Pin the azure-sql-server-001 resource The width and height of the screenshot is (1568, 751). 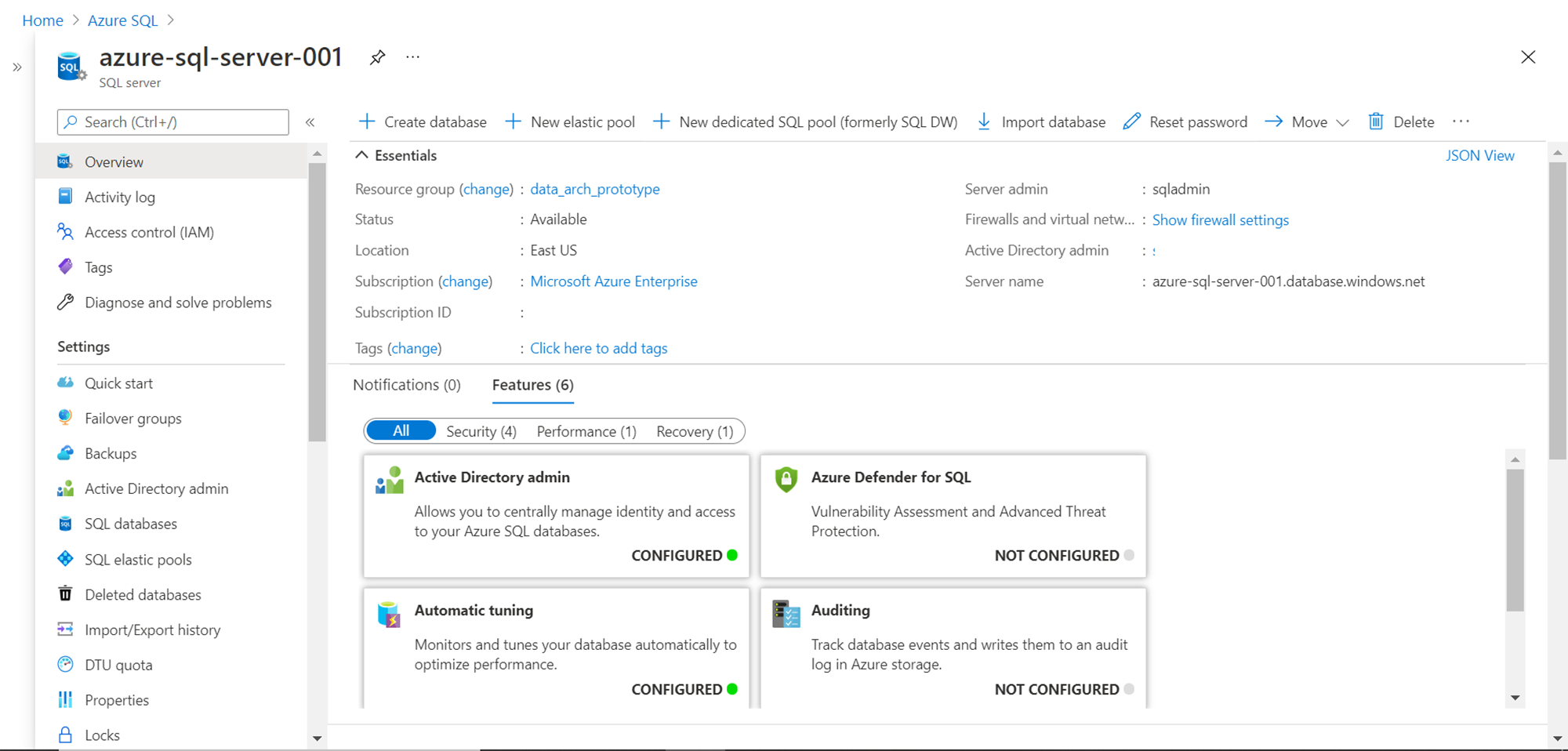377,57
